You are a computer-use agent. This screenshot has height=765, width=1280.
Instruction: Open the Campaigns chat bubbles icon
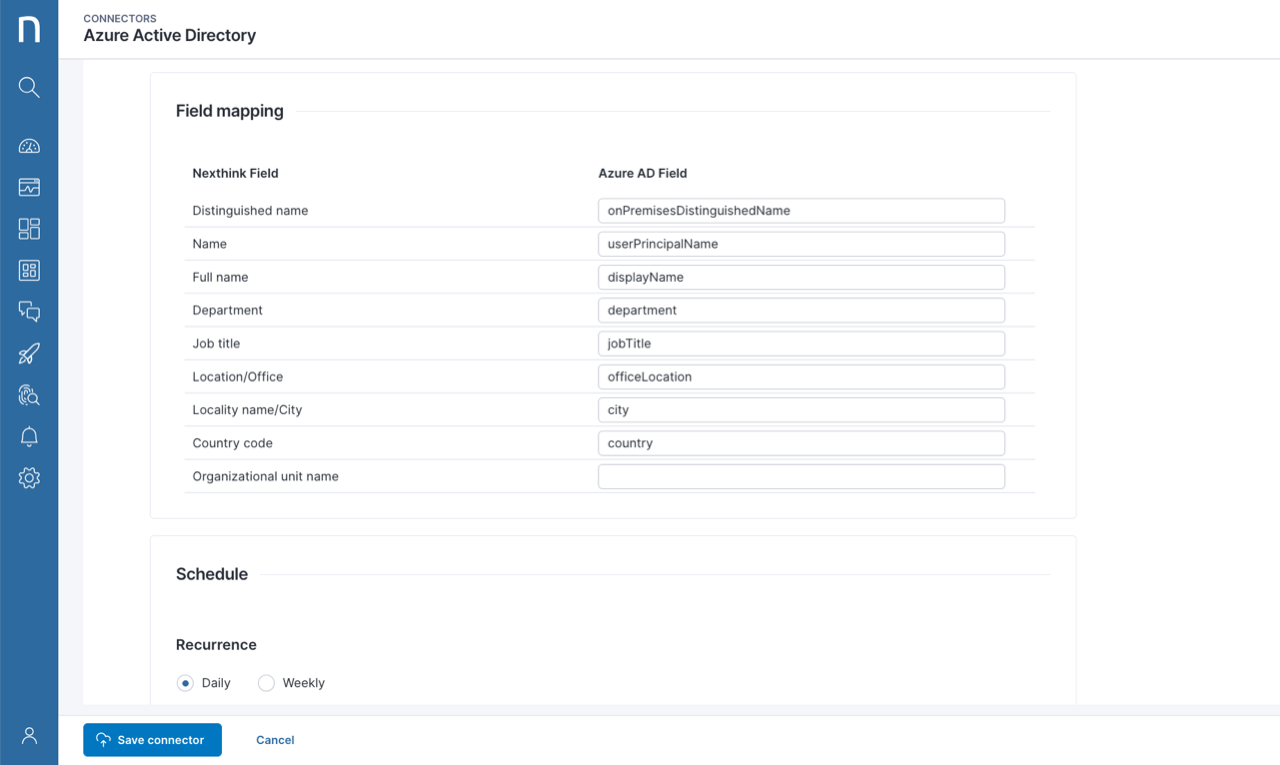[x=29, y=311]
